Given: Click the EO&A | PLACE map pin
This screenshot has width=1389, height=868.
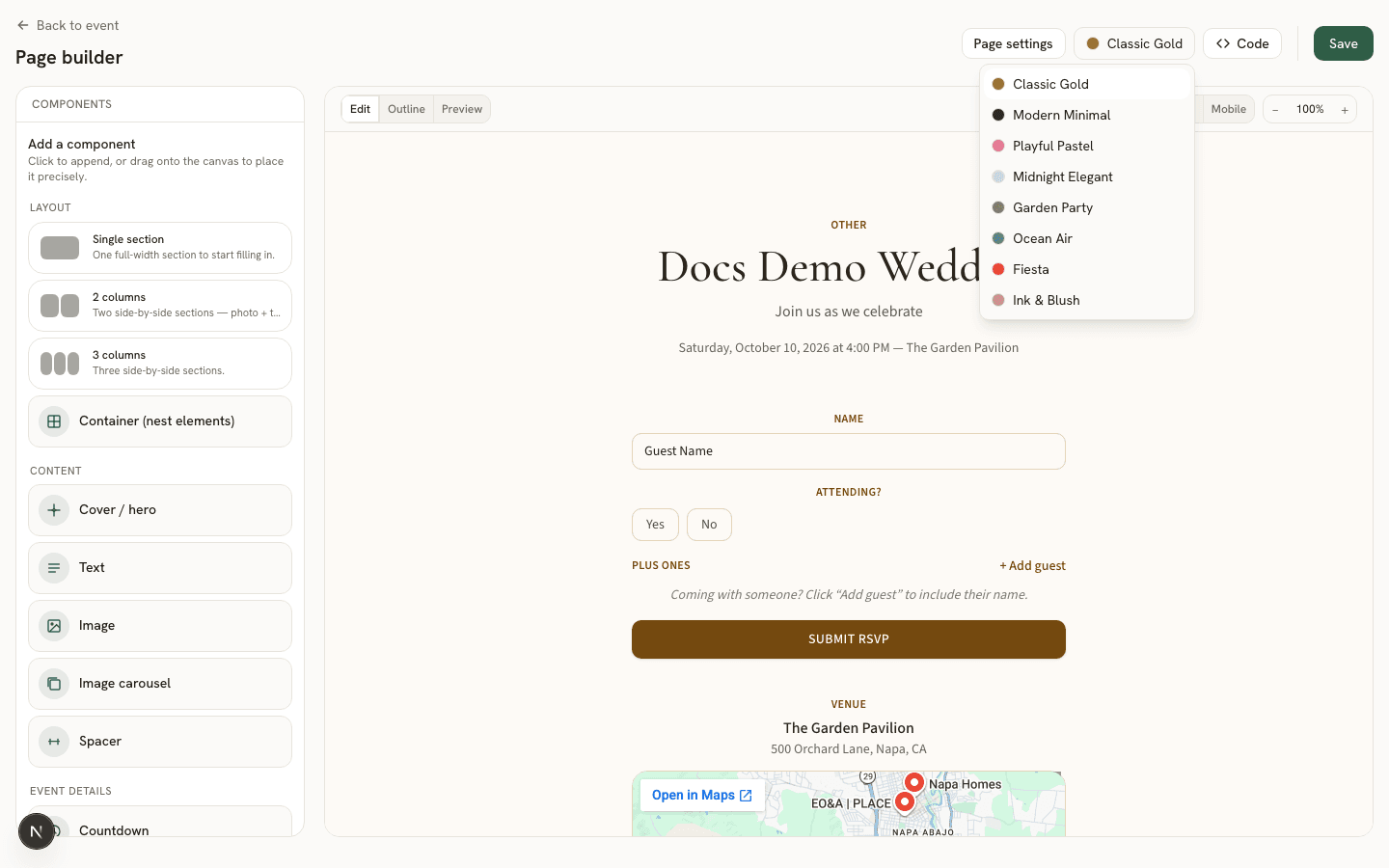Looking at the screenshot, I should coord(905,801).
